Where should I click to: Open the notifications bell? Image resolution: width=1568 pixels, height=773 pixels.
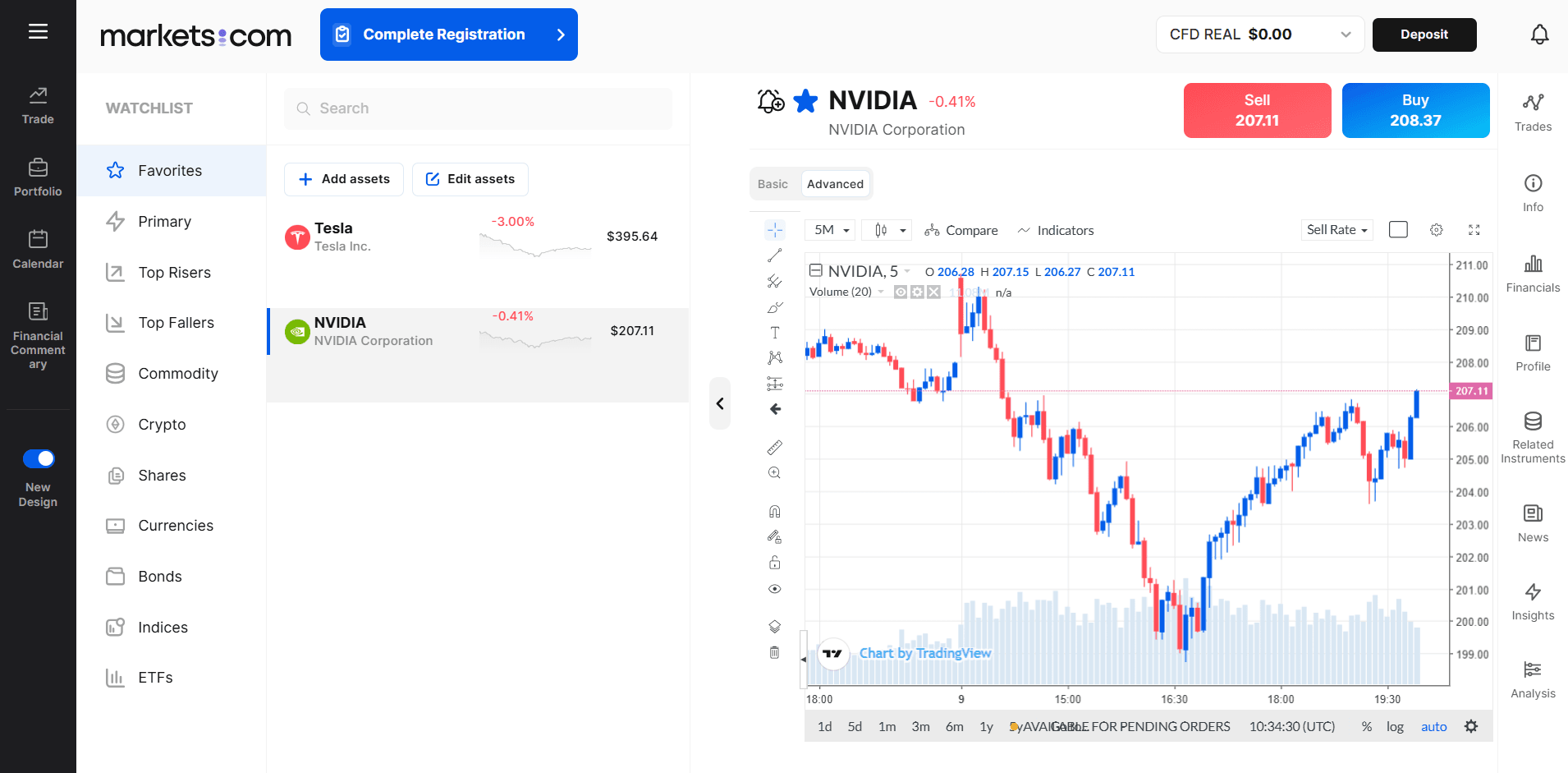point(1539,35)
